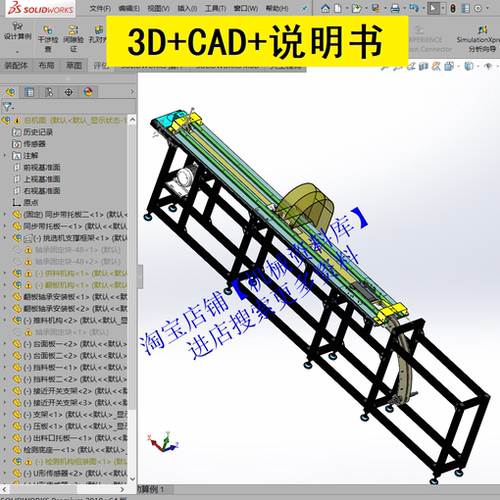Expand the 检测底座一<1> component
The height and width of the screenshot is (500, 500).
click(x=5, y=449)
